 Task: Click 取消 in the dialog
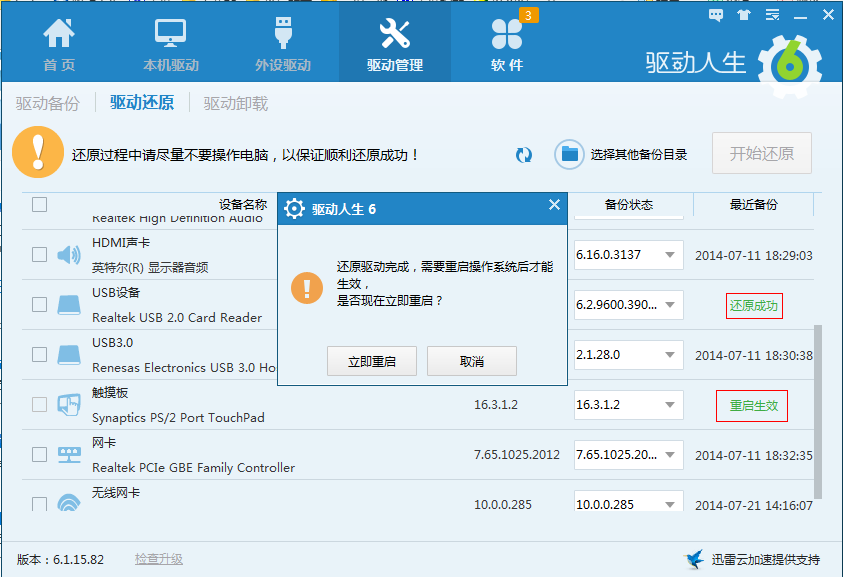(x=471, y=361)
